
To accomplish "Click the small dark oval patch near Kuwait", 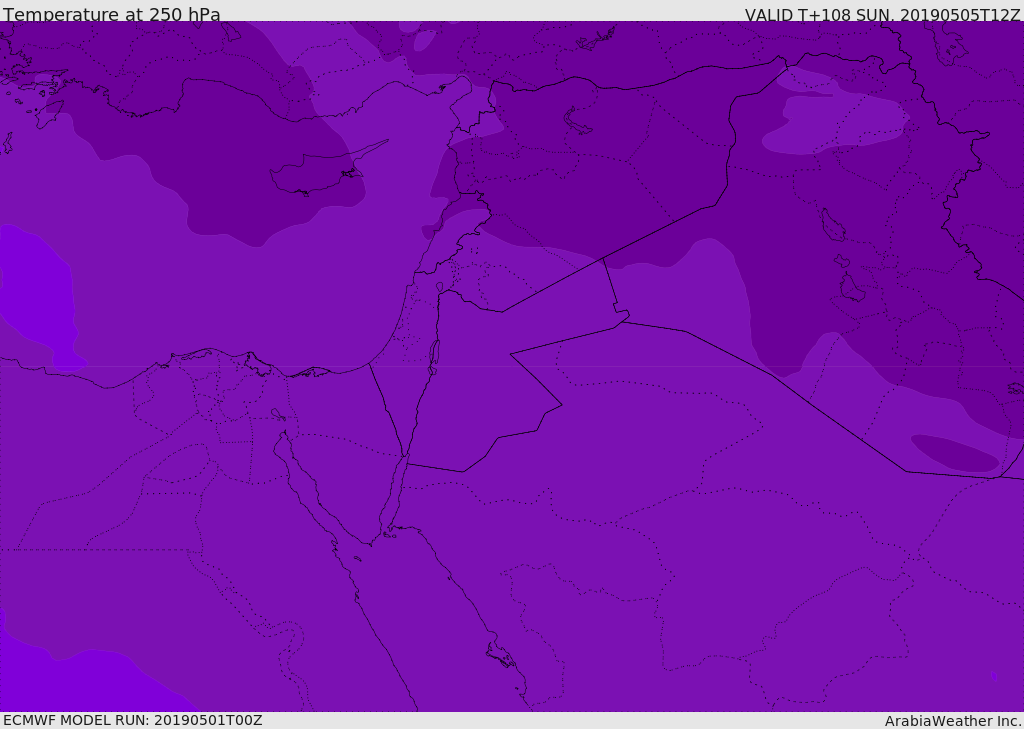I will (954, 453).
